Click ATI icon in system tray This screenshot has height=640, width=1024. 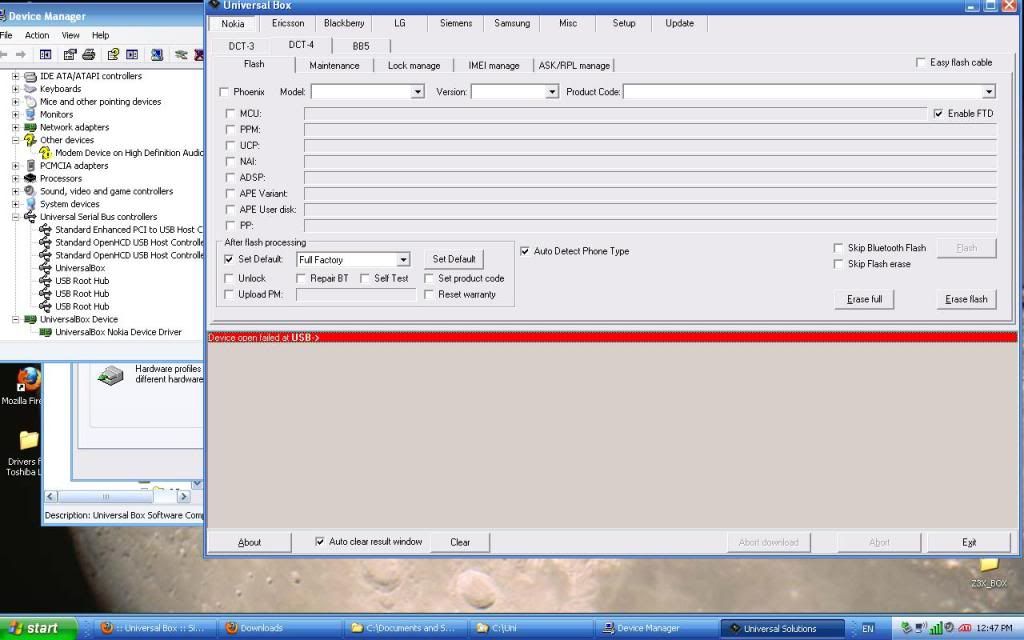(x=964, y=628)
